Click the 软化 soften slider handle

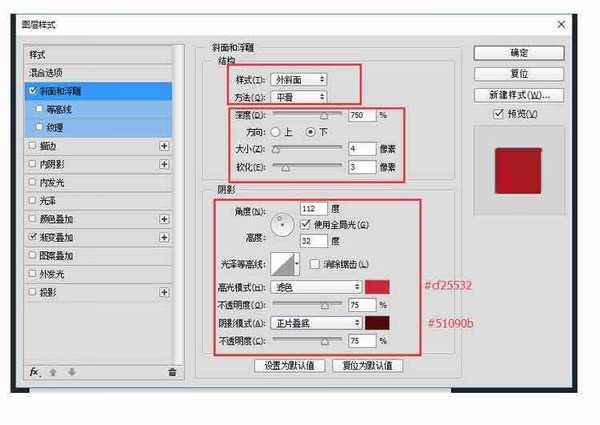click(285, 168)
